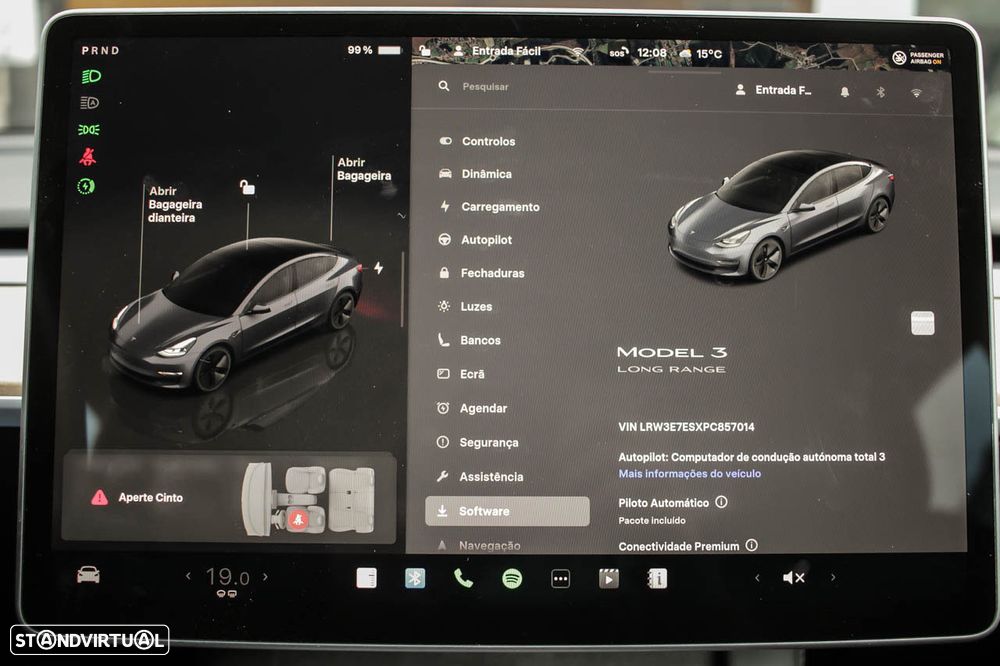Image resolution: width=1000 pixels, height=666 pixels.
Task: Open the Navegação settings
Action: [478, 546]
